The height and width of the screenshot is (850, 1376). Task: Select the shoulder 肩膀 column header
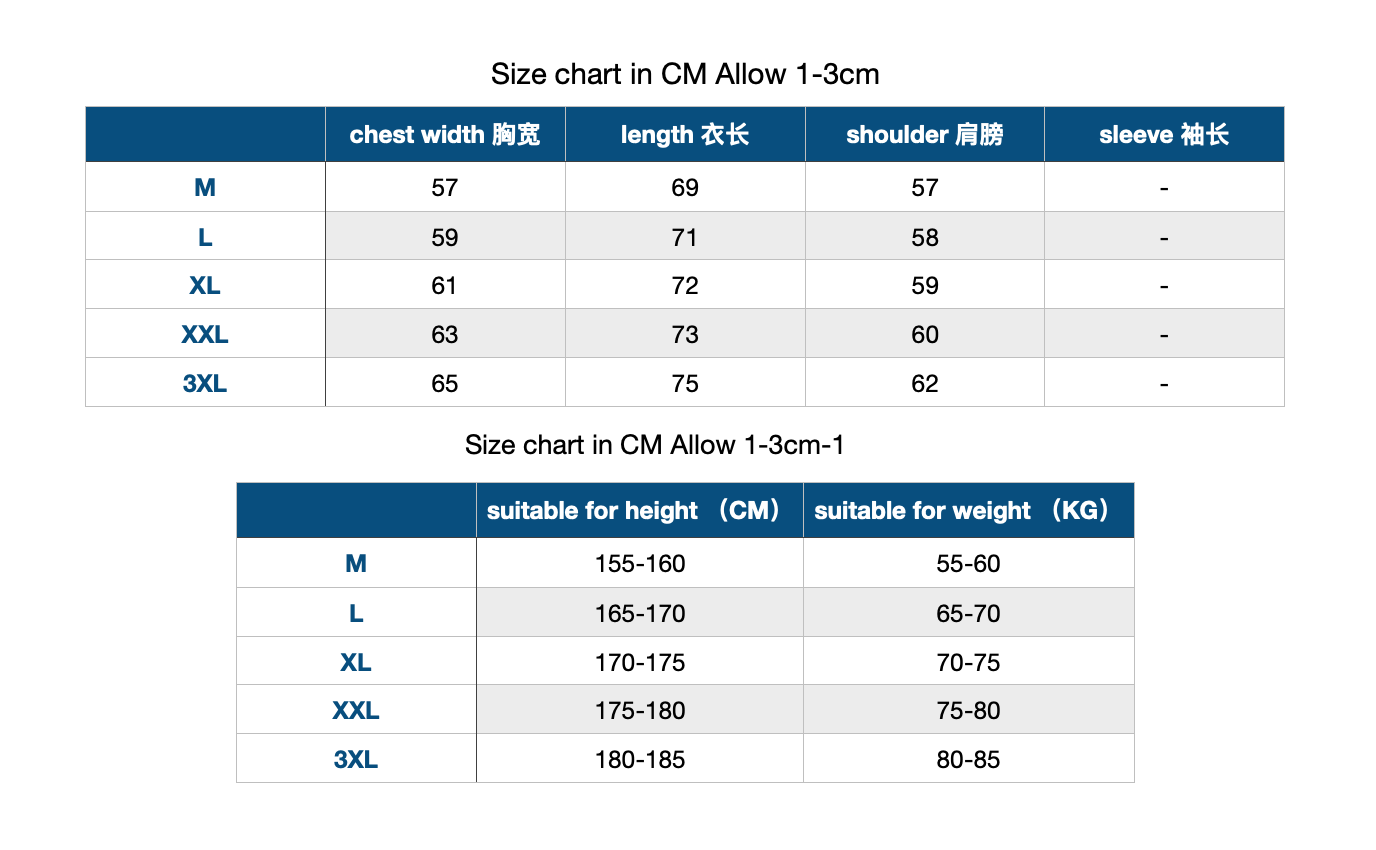tap(925, 134)
